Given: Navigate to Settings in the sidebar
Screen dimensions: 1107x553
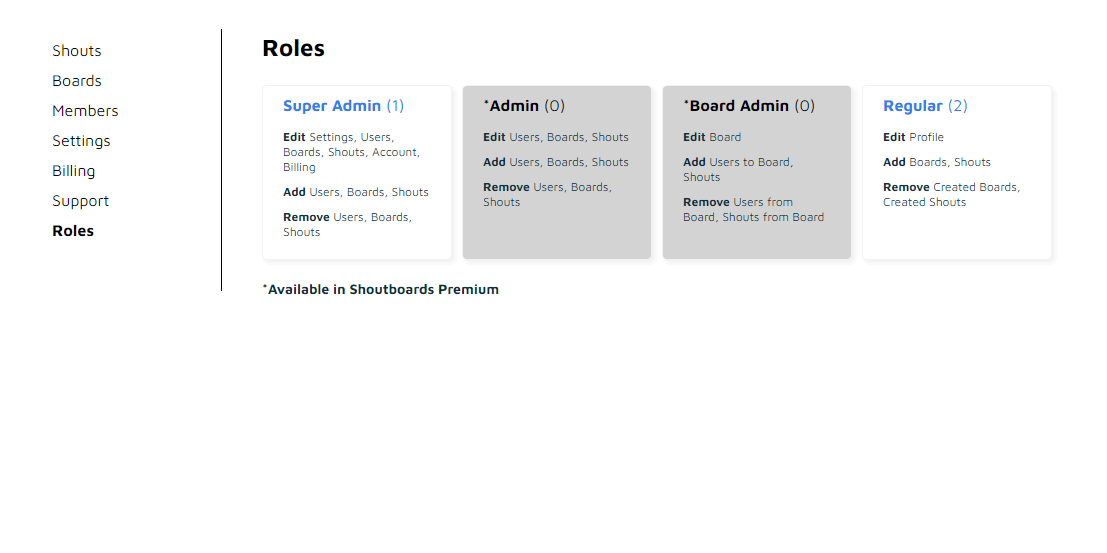Looking at the screenshot, I should click(81, 141).
